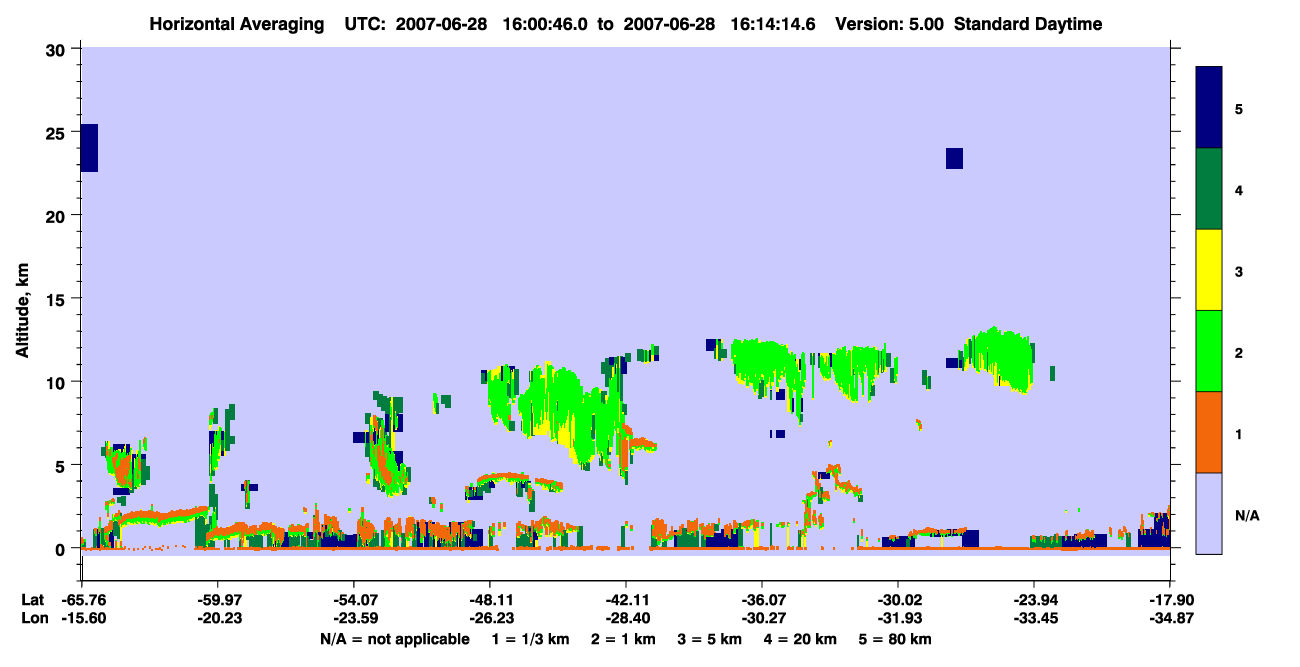Click the yellow color bar segment labeled 3
Screen dimensions: 1300x667
pyautogui.click(x=1209, y=270)
